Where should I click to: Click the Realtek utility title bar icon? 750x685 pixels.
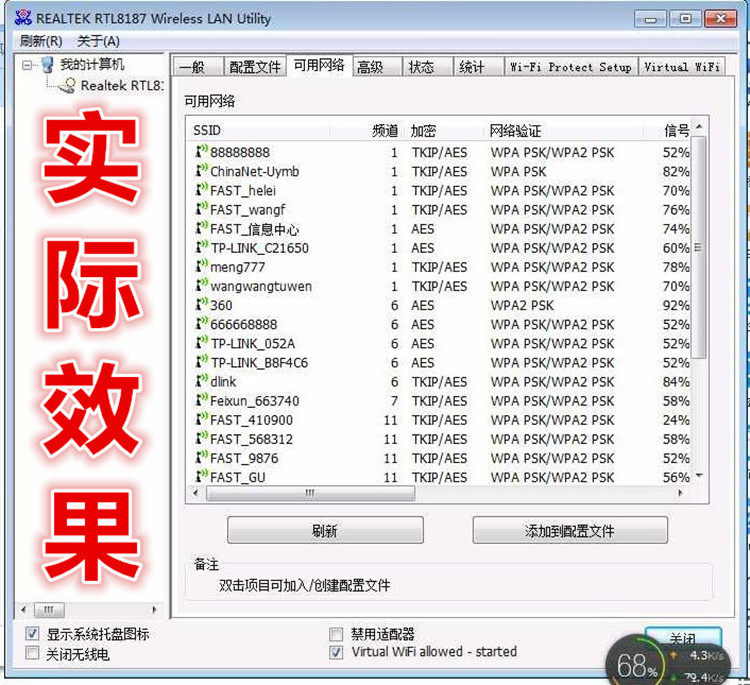pos(22,18)
